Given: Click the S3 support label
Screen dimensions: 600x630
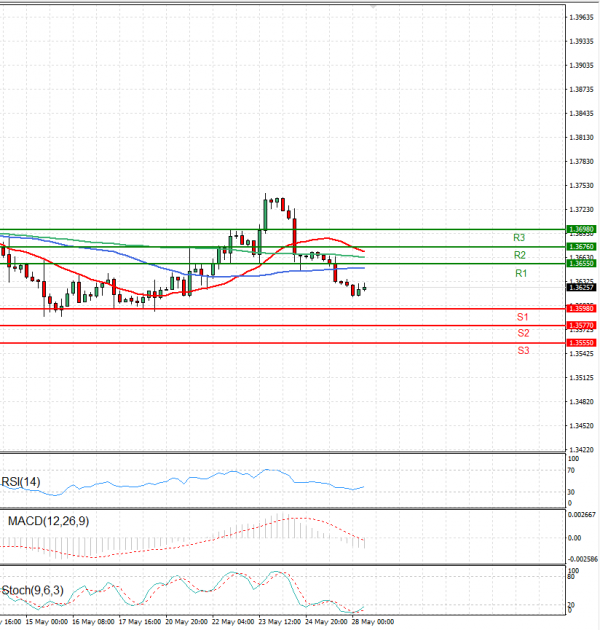Looking at the screenshot, I should tap(523, 350).
